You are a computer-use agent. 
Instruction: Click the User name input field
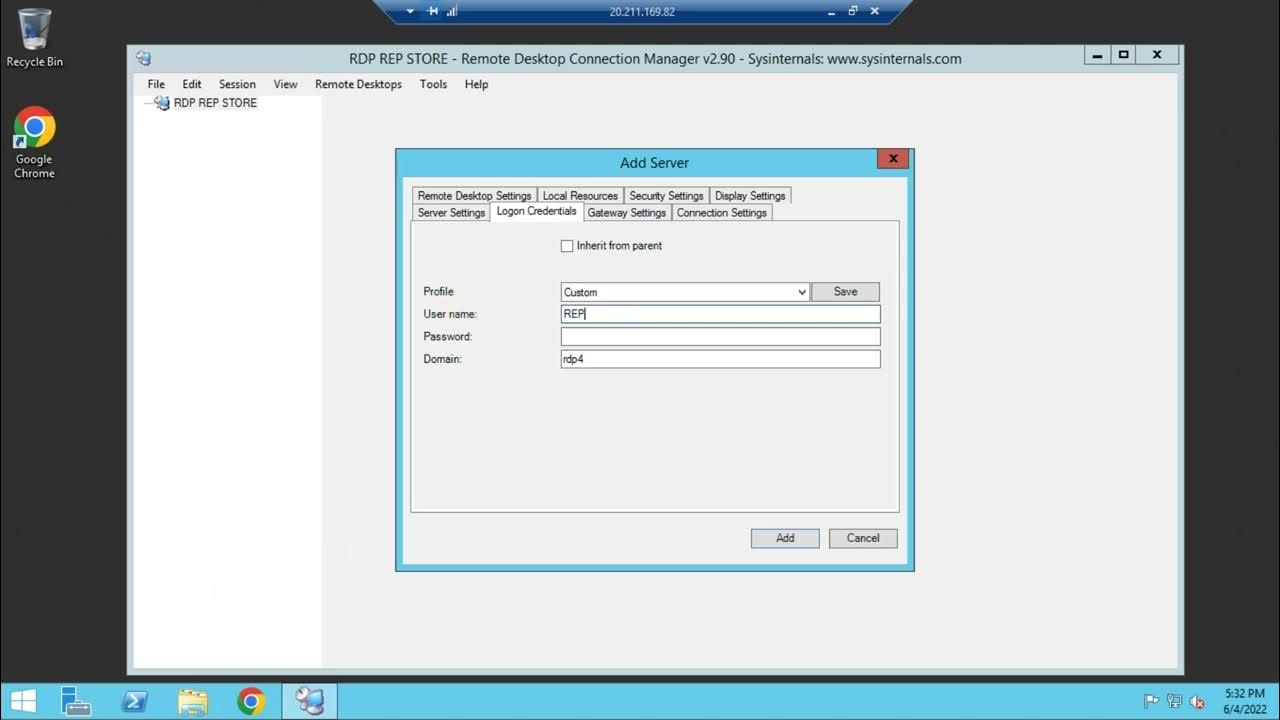point(720,314)
